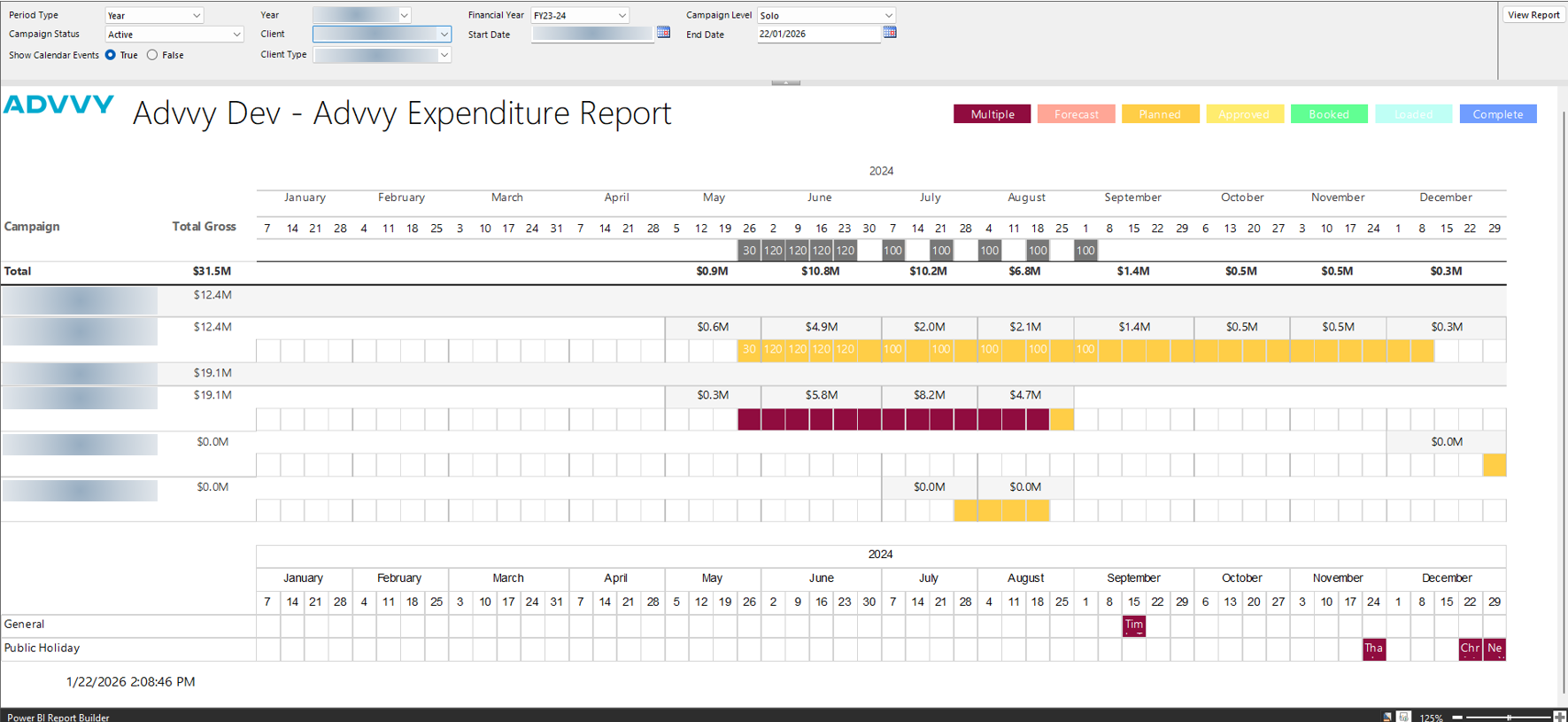The width and height of the screenshot is (1568, 722).
Task: Click the Forecast legend swatch
Action: [x=1077, y=114]
